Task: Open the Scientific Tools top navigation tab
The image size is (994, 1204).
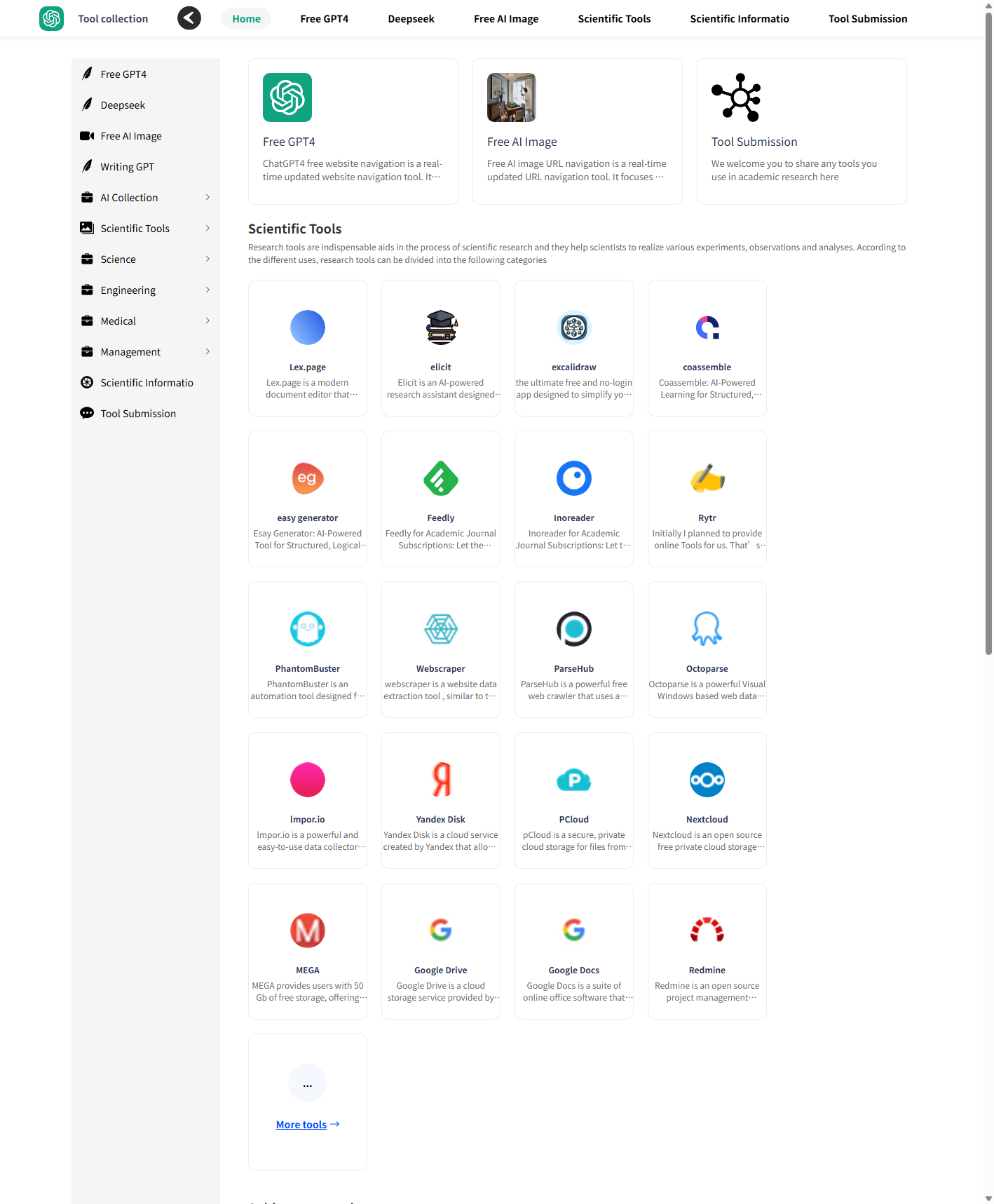Action: pyautogui.click(x=614, y=19)
